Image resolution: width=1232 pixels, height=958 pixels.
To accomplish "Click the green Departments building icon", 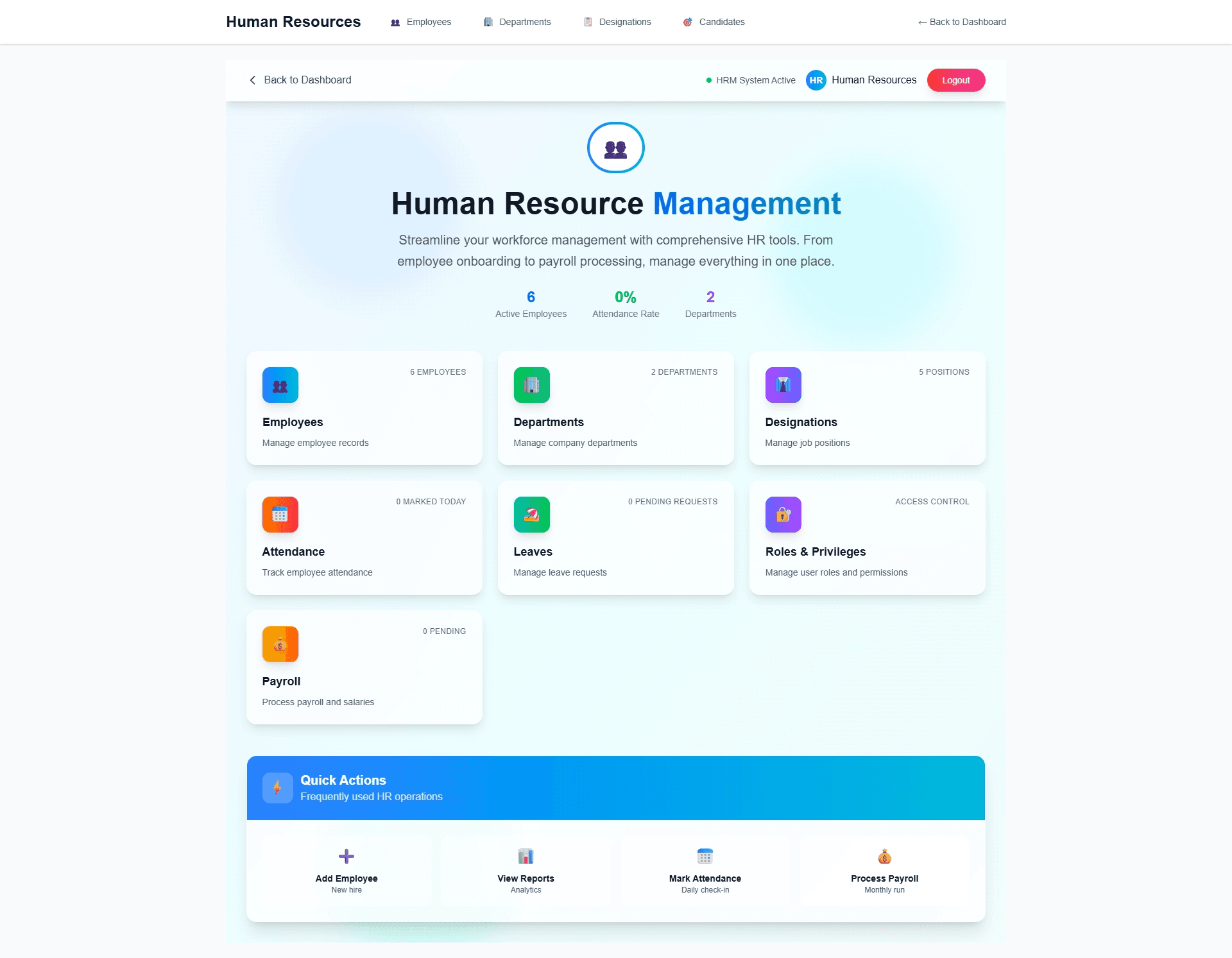I will click(531, 385).
